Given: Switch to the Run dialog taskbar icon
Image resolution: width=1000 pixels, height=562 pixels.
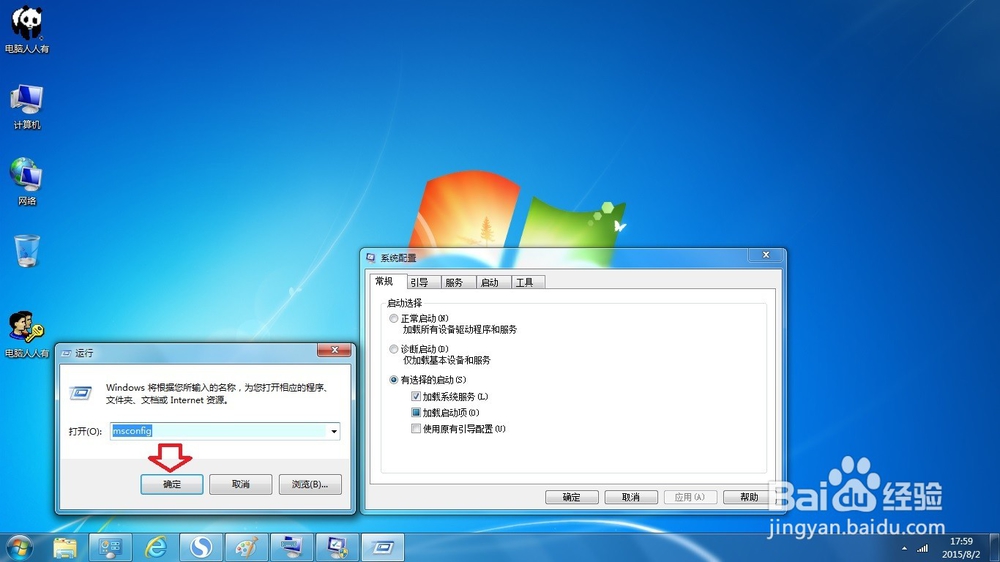Looking at the screenshot, I should tap(383, 547).
